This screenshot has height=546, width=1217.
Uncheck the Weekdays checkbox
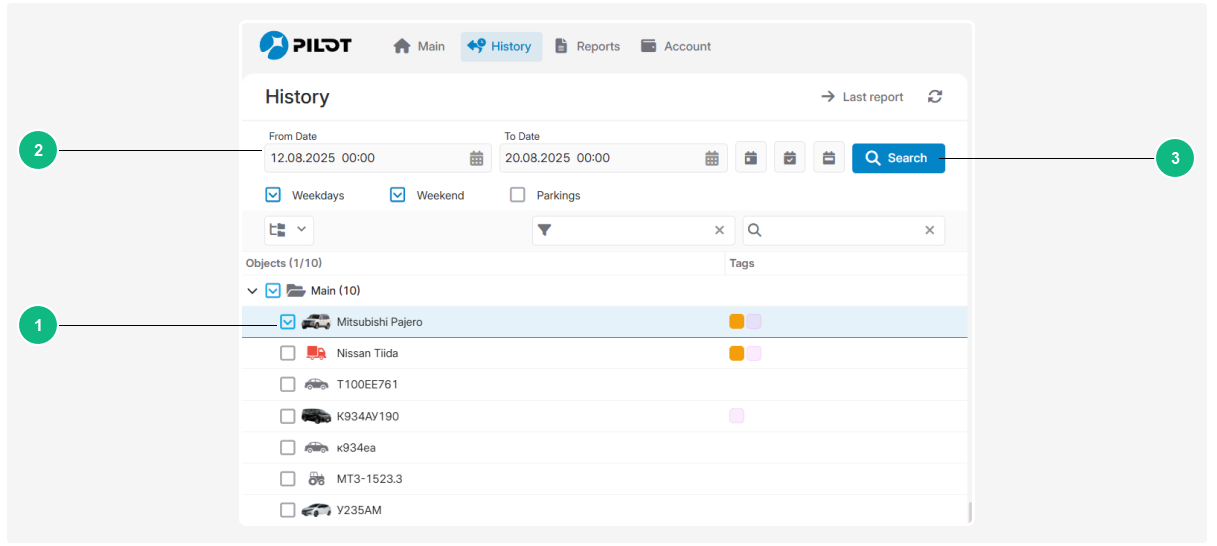tap(274, 195)
